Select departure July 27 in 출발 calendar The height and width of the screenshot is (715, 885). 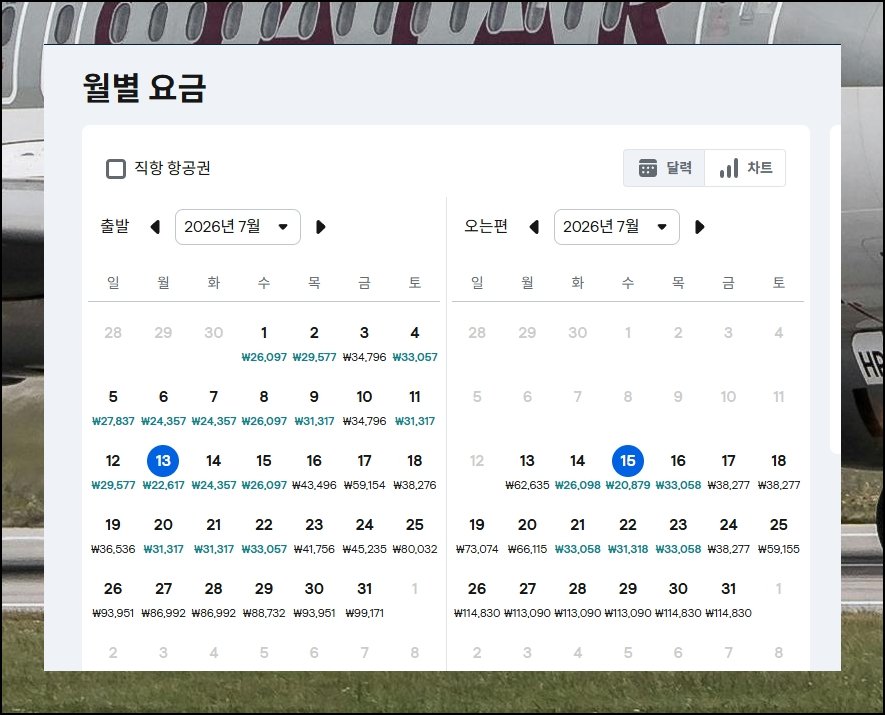point(163,599)
